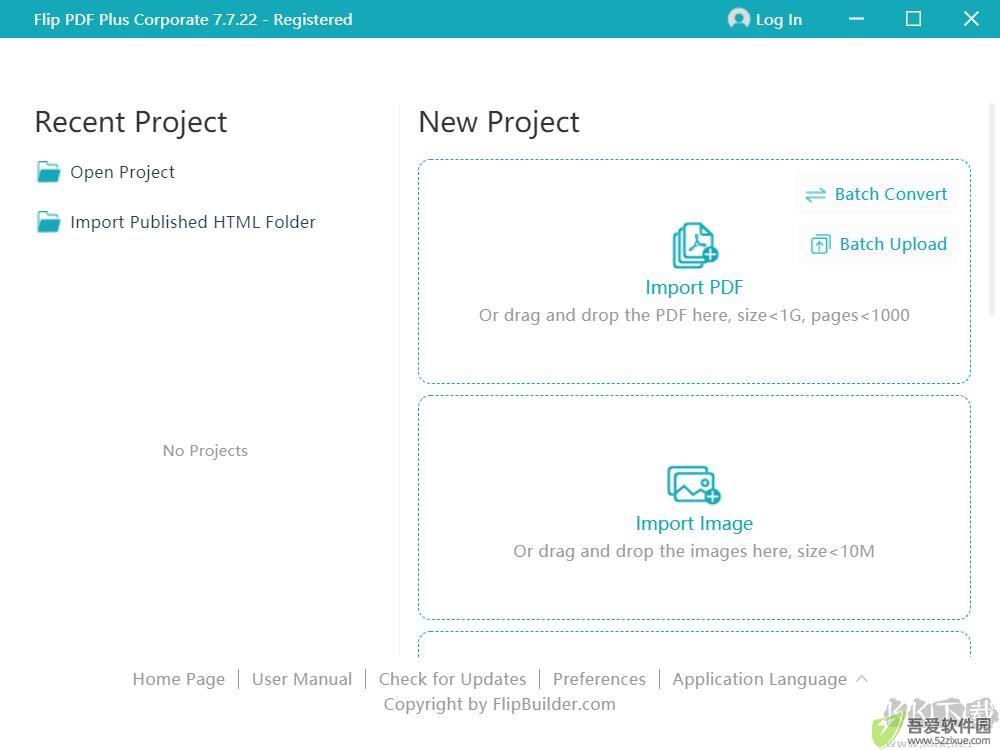This screenshot has width=1000, height=750.
Task: Open the Home Page link
Action: pos(179,679)
